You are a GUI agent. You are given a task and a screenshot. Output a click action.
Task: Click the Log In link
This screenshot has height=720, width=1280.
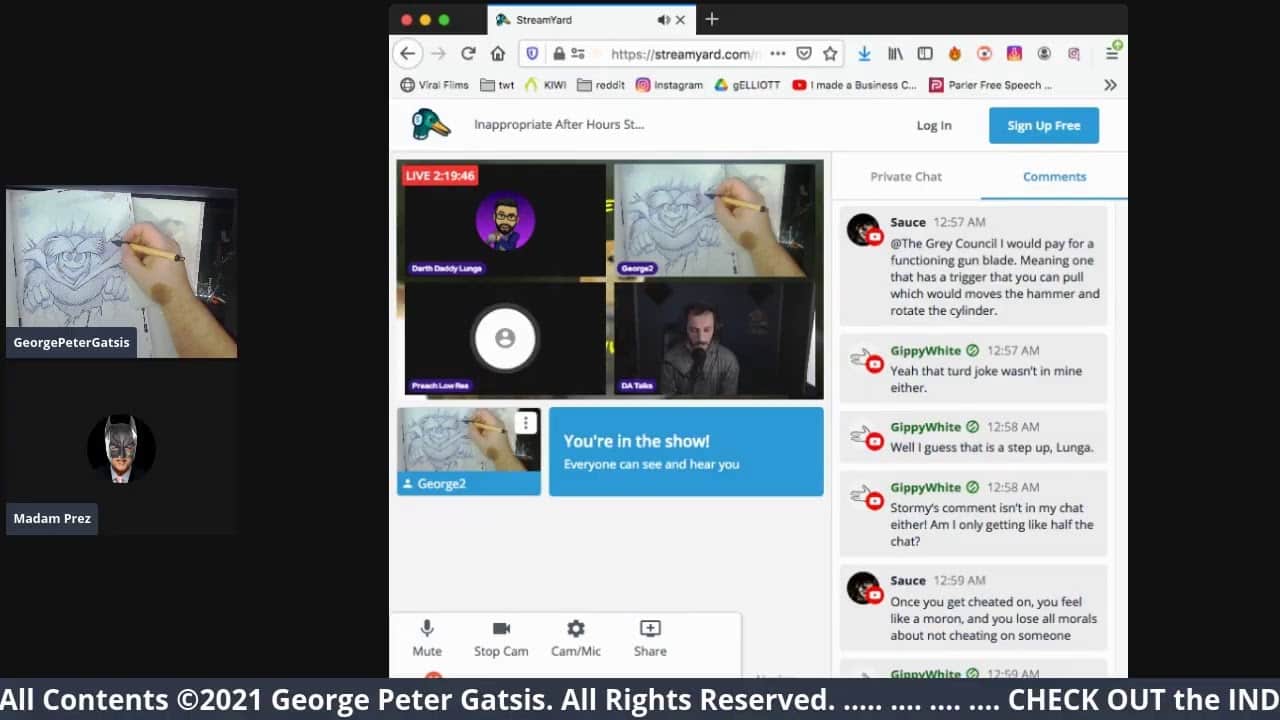point(934,126)
